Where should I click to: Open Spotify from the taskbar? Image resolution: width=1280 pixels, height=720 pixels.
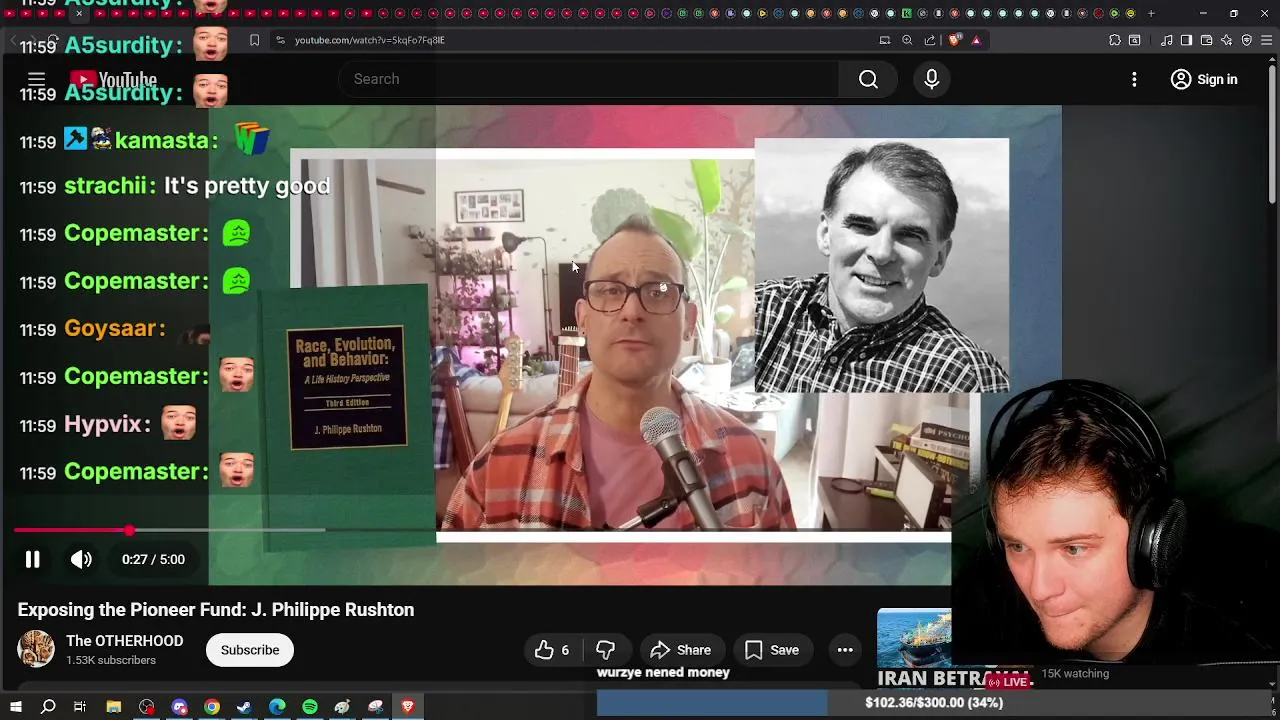pos(310,707)
